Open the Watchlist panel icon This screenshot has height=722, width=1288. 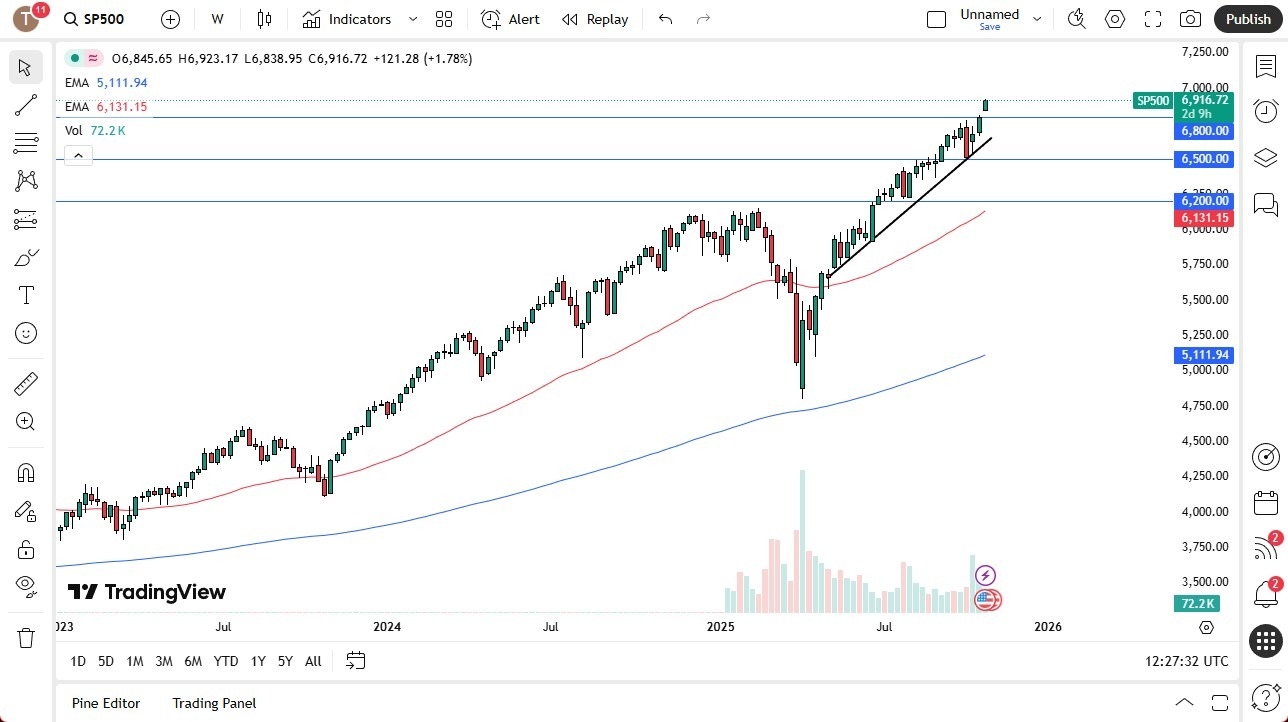(x=1265, y=64)
